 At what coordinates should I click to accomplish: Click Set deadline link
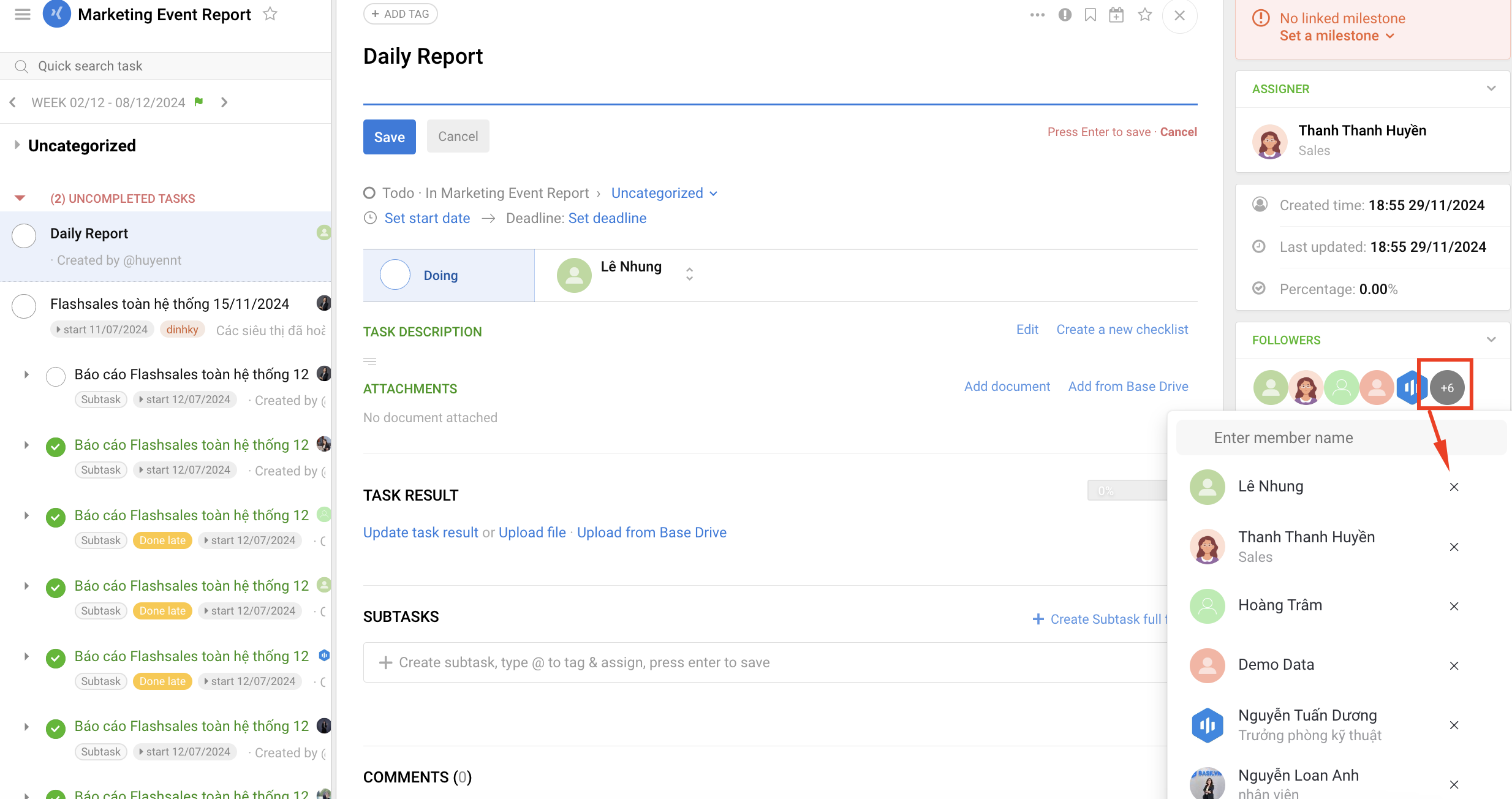(607, 219)
